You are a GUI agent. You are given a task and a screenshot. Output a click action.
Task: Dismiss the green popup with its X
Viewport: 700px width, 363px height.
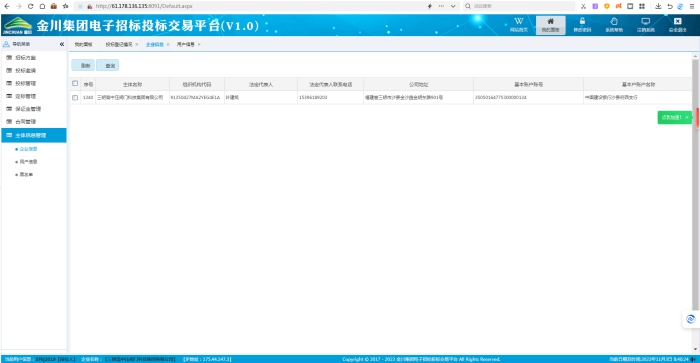[687, 117]
